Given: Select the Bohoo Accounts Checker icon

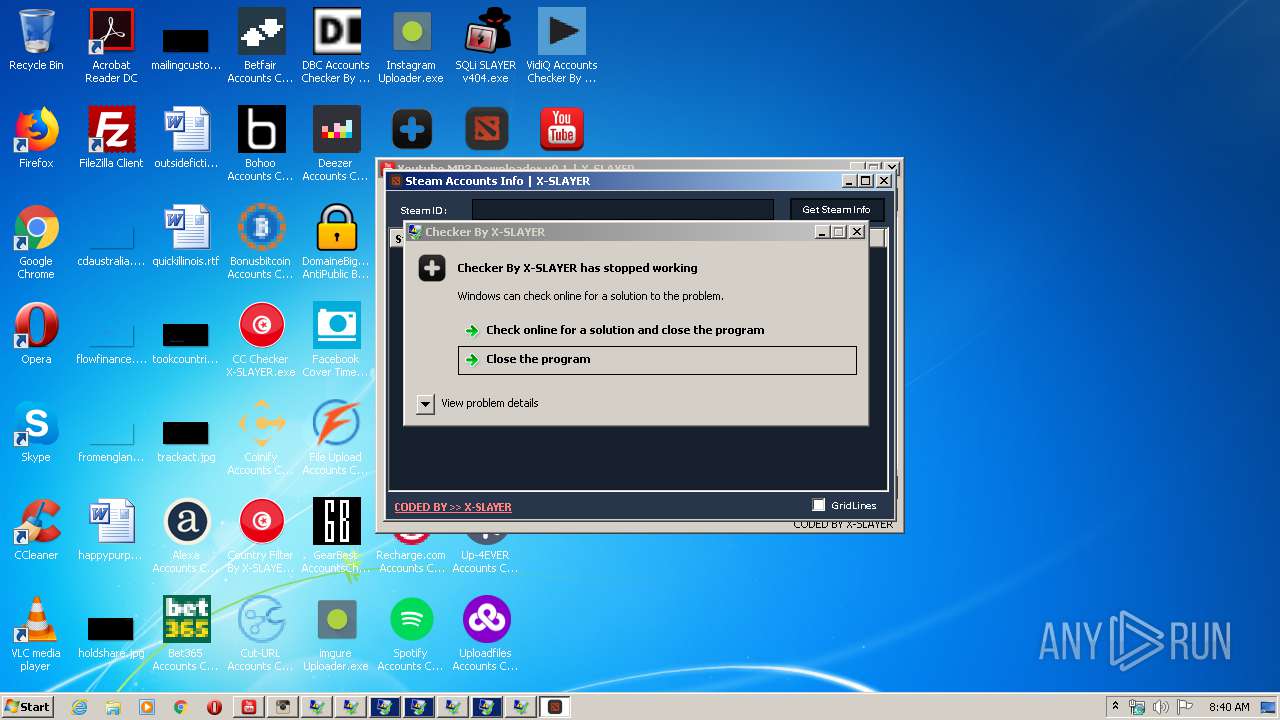Looking at the screenshot, I should click(261, 143).
